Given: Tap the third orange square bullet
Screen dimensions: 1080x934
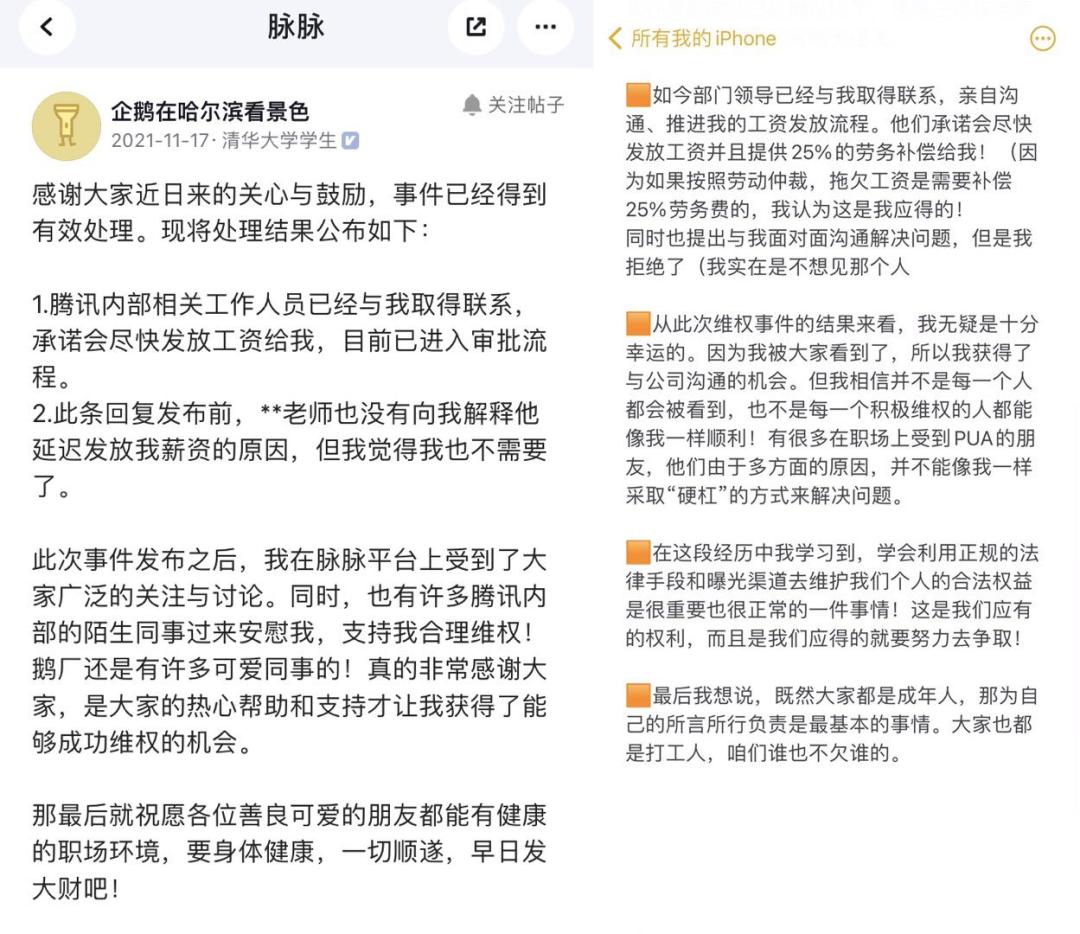Looking at the screenshot, I should point(638,552).
